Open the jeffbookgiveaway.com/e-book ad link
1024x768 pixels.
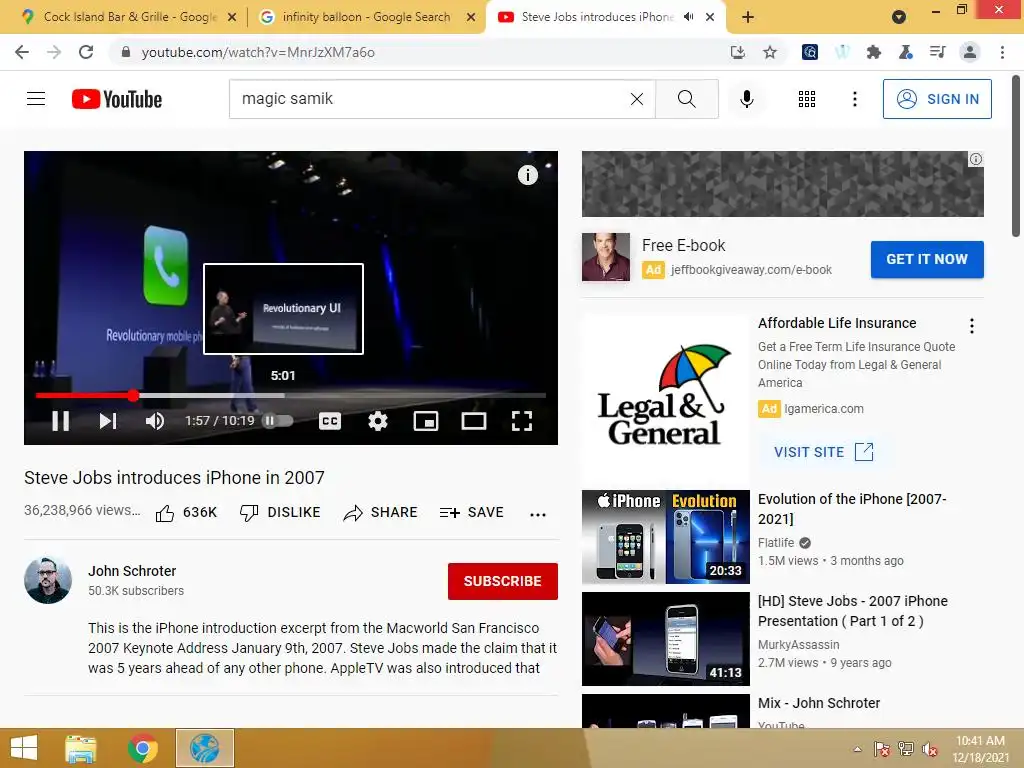751,270
